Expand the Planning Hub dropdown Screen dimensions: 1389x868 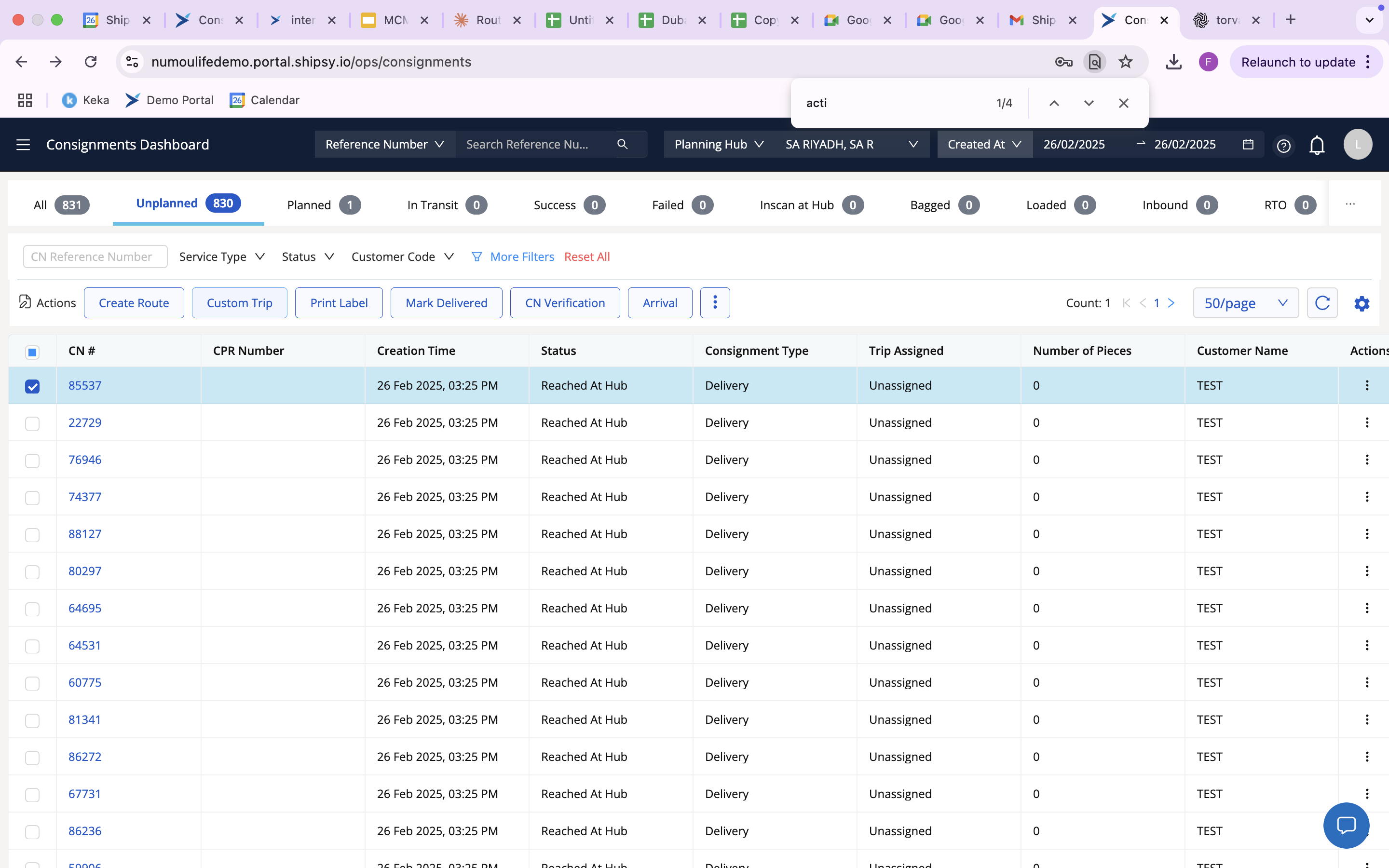718,145
